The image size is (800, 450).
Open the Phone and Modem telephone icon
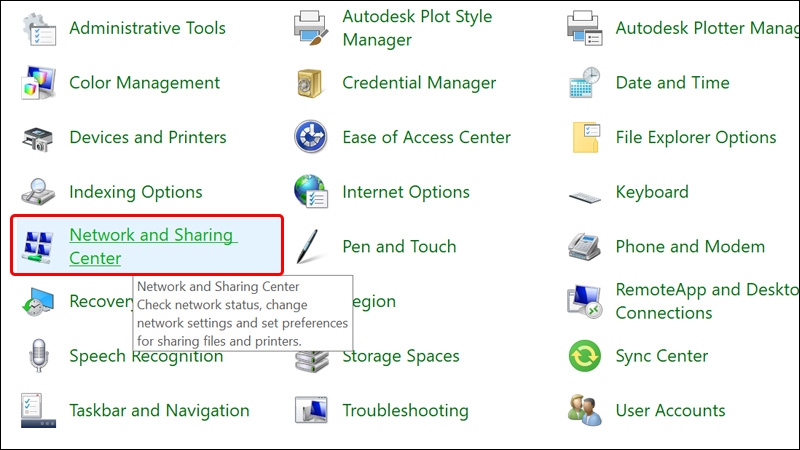(x=584, y=247)
